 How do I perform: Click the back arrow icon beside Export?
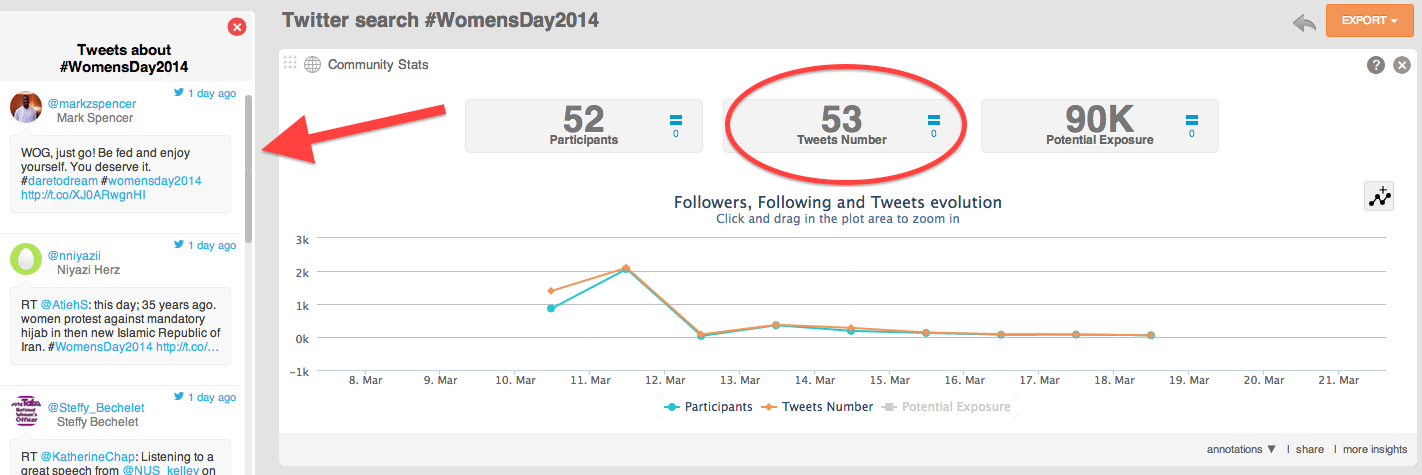click(1304, 23)
